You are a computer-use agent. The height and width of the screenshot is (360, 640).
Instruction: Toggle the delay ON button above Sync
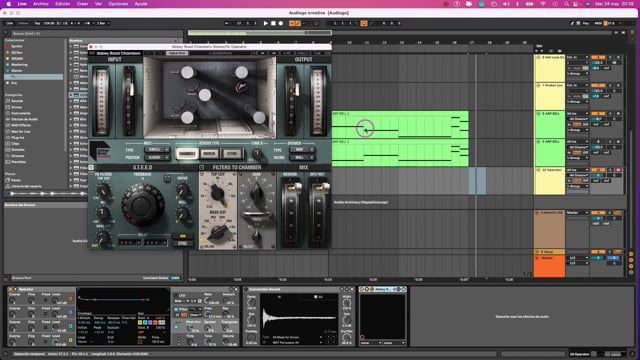pyautogui.click(x=182, y=236)
